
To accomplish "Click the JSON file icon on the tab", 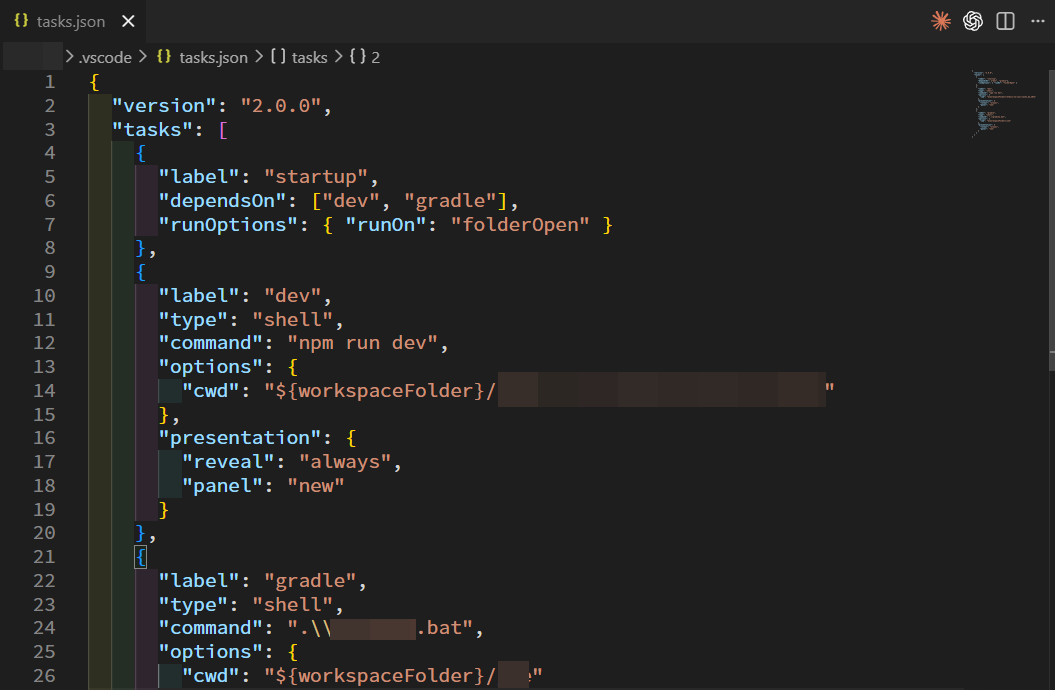I will click(21, 22).
